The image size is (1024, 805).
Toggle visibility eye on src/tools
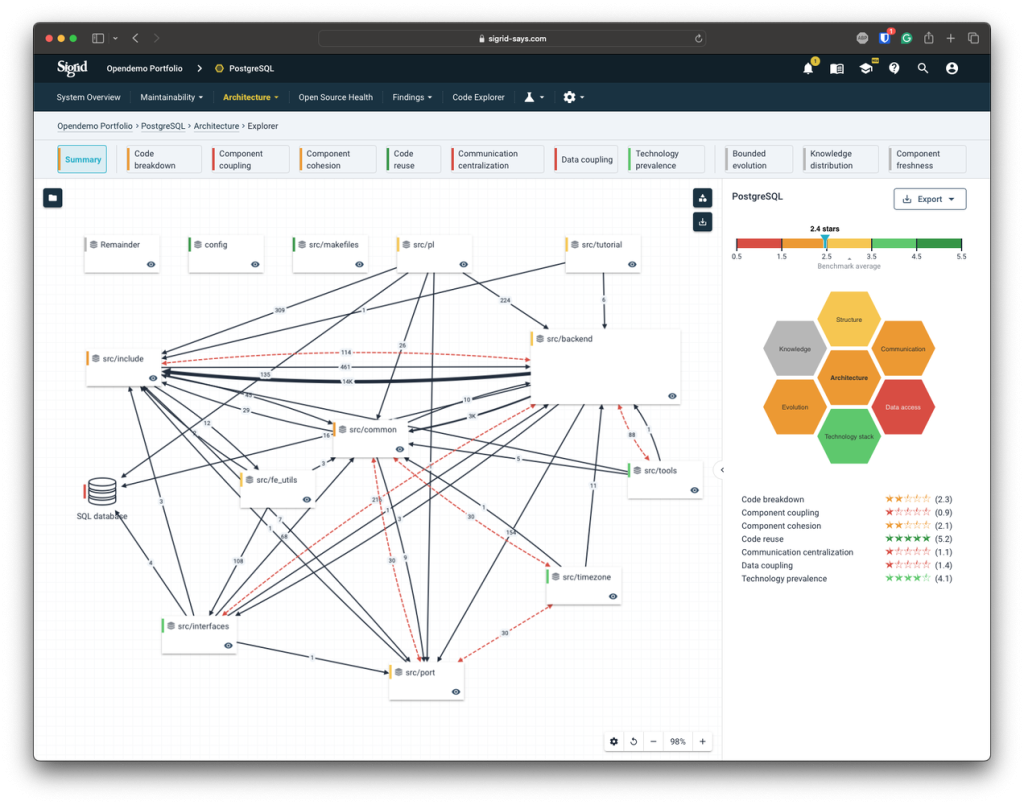(694, 490)
